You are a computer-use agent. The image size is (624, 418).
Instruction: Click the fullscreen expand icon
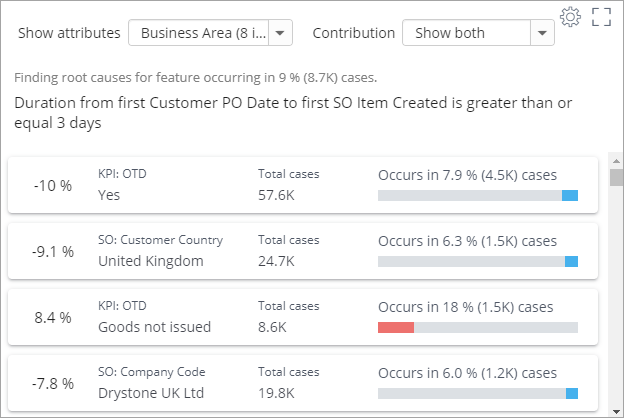[601, 17]
